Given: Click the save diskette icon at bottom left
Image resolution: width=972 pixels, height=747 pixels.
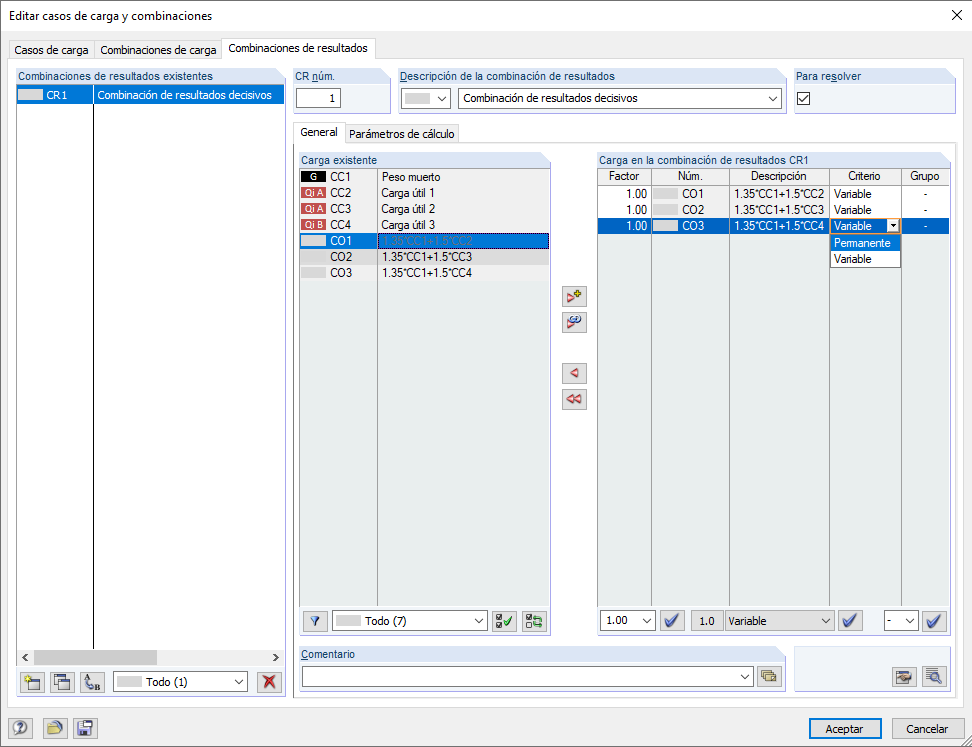Looking at the screenshot, I should point(85,728).
